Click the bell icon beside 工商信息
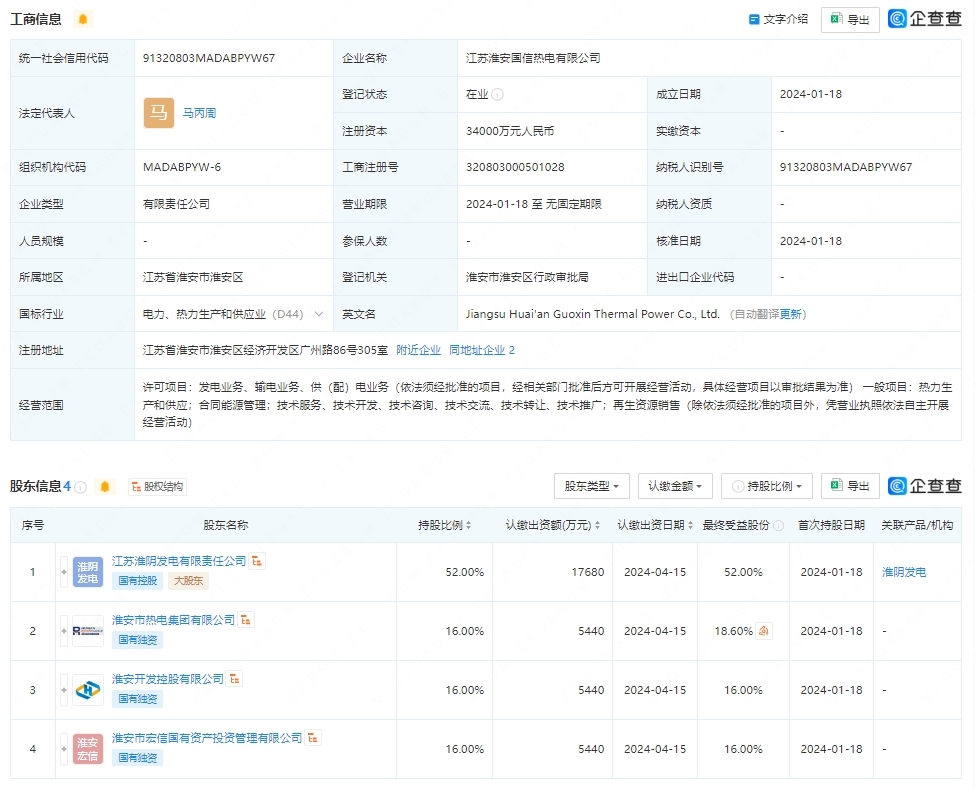The width and height of the screenshot is (975, 789). [82, 19]
